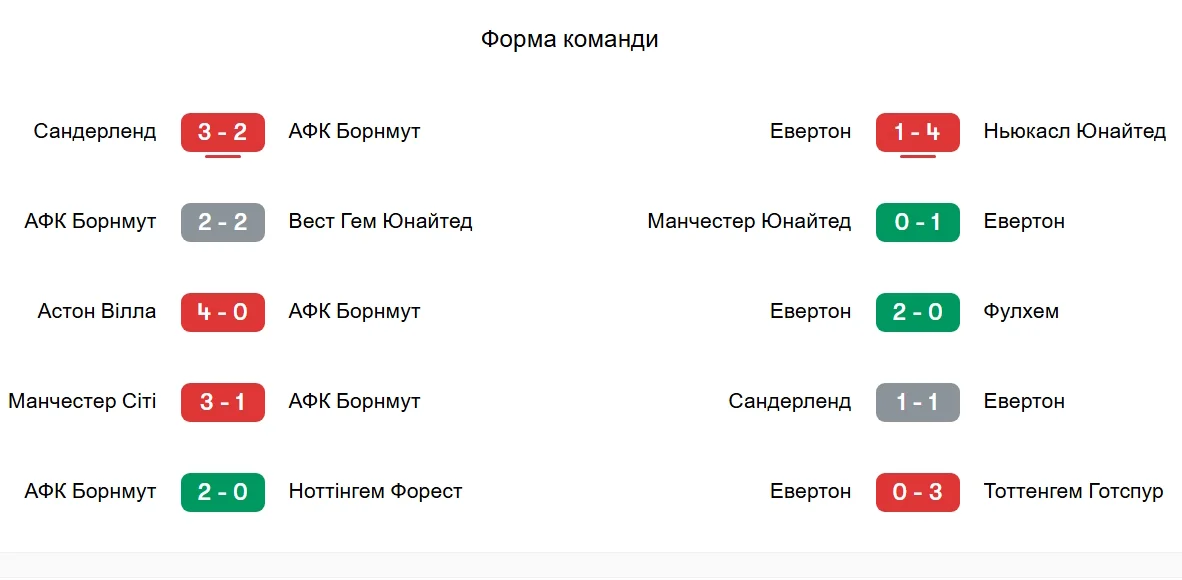Open the red 0 - 3 score badge
This screenshot has width=1182, height=580.
917,492
